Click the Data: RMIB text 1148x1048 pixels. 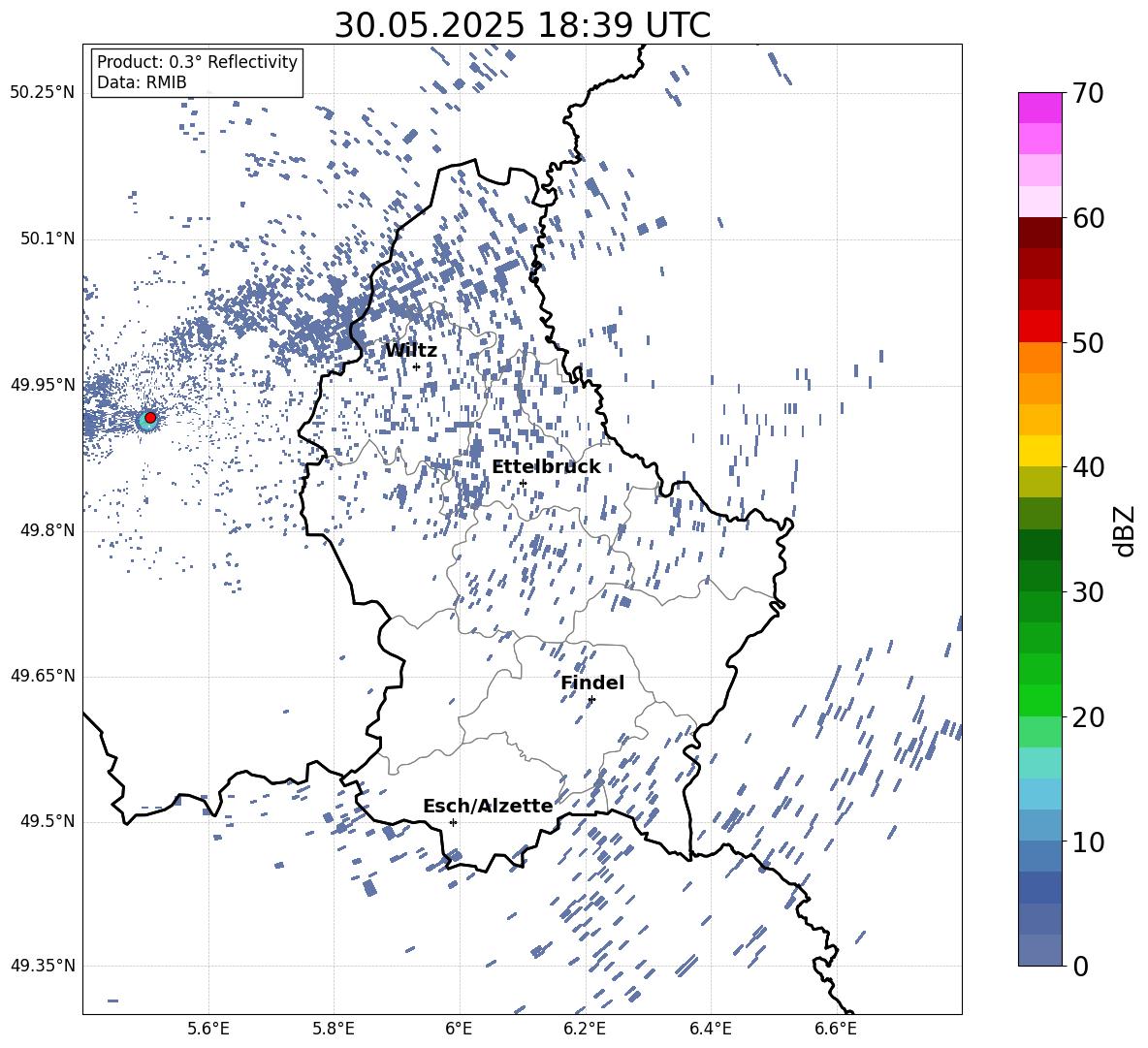point(142,82)
